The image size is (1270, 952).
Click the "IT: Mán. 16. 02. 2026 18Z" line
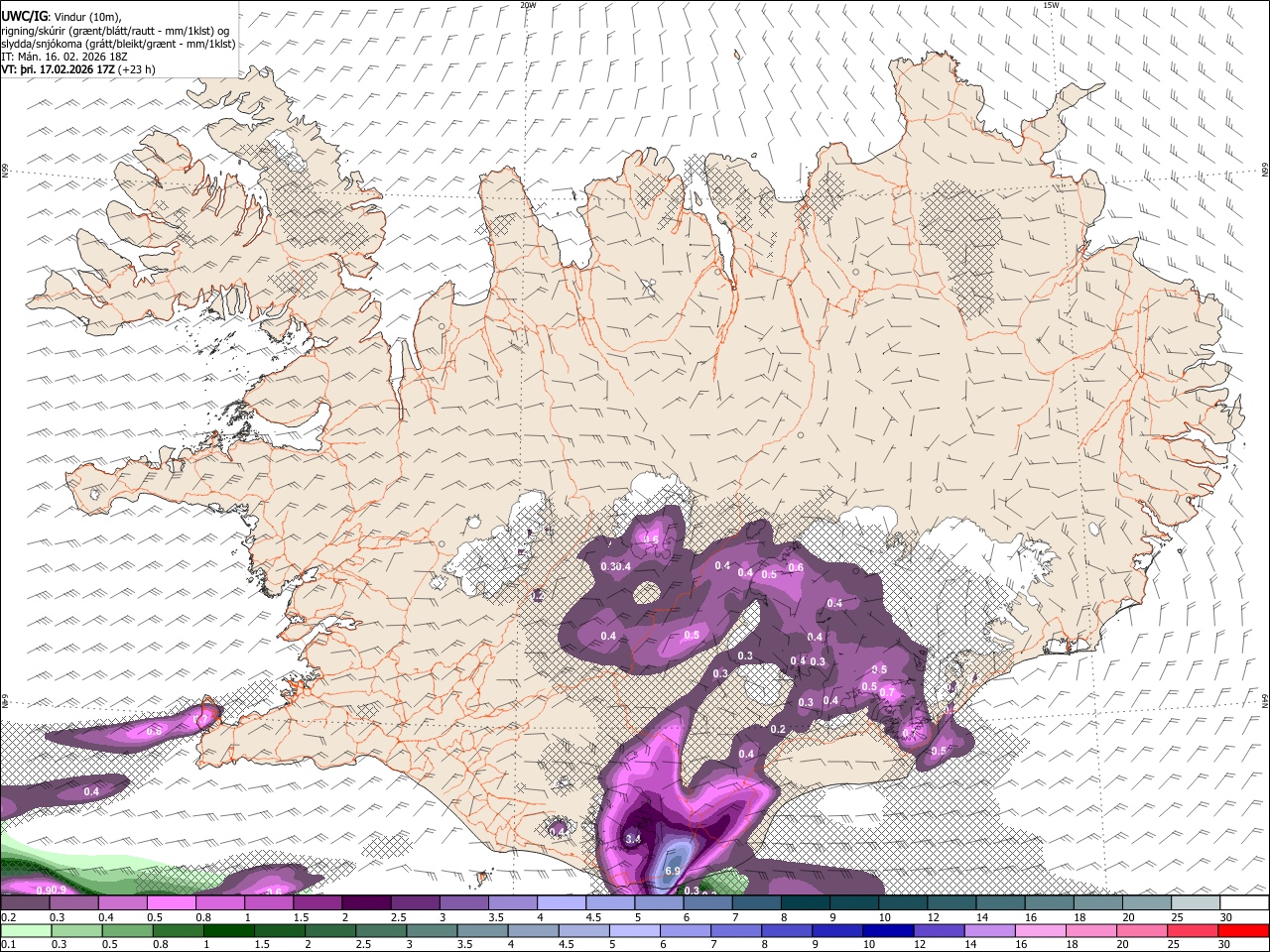pos(63,57)
